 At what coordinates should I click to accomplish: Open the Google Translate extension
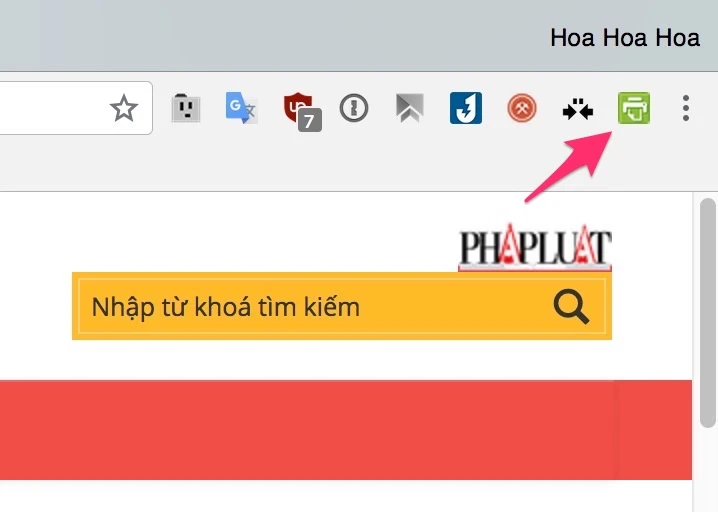coord(241,108)
